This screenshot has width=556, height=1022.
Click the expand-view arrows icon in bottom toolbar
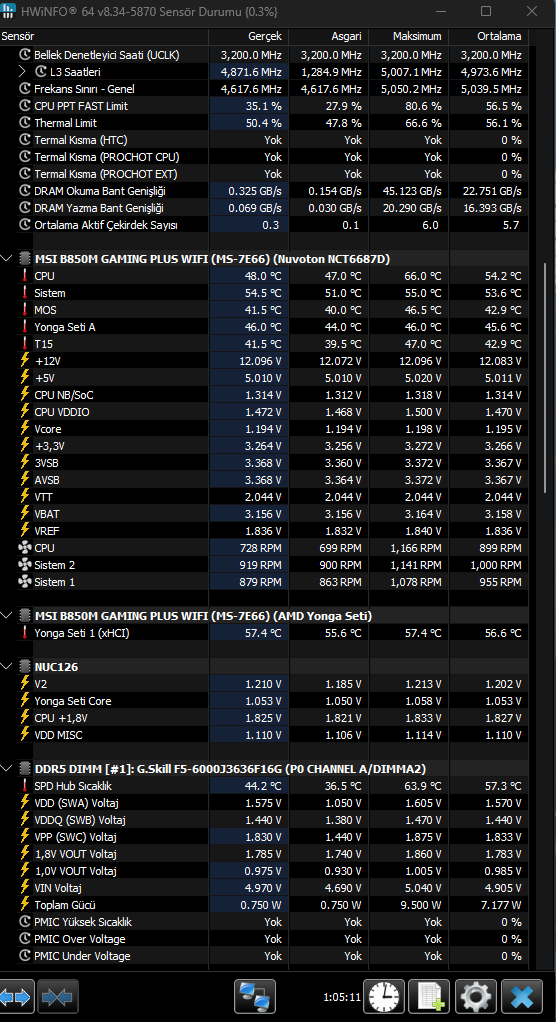(15, 997)
